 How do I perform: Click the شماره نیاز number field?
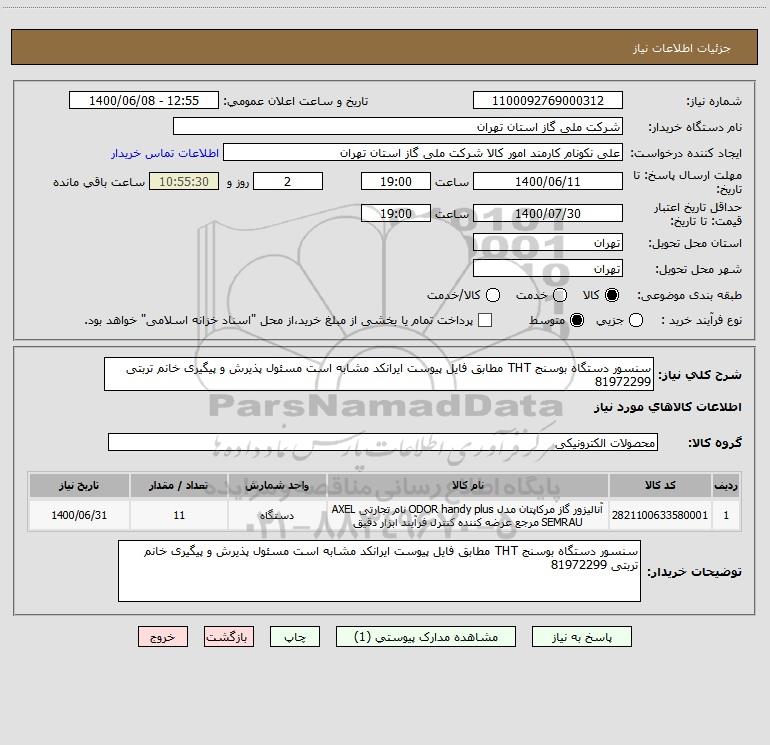click(x=548, y=101)
